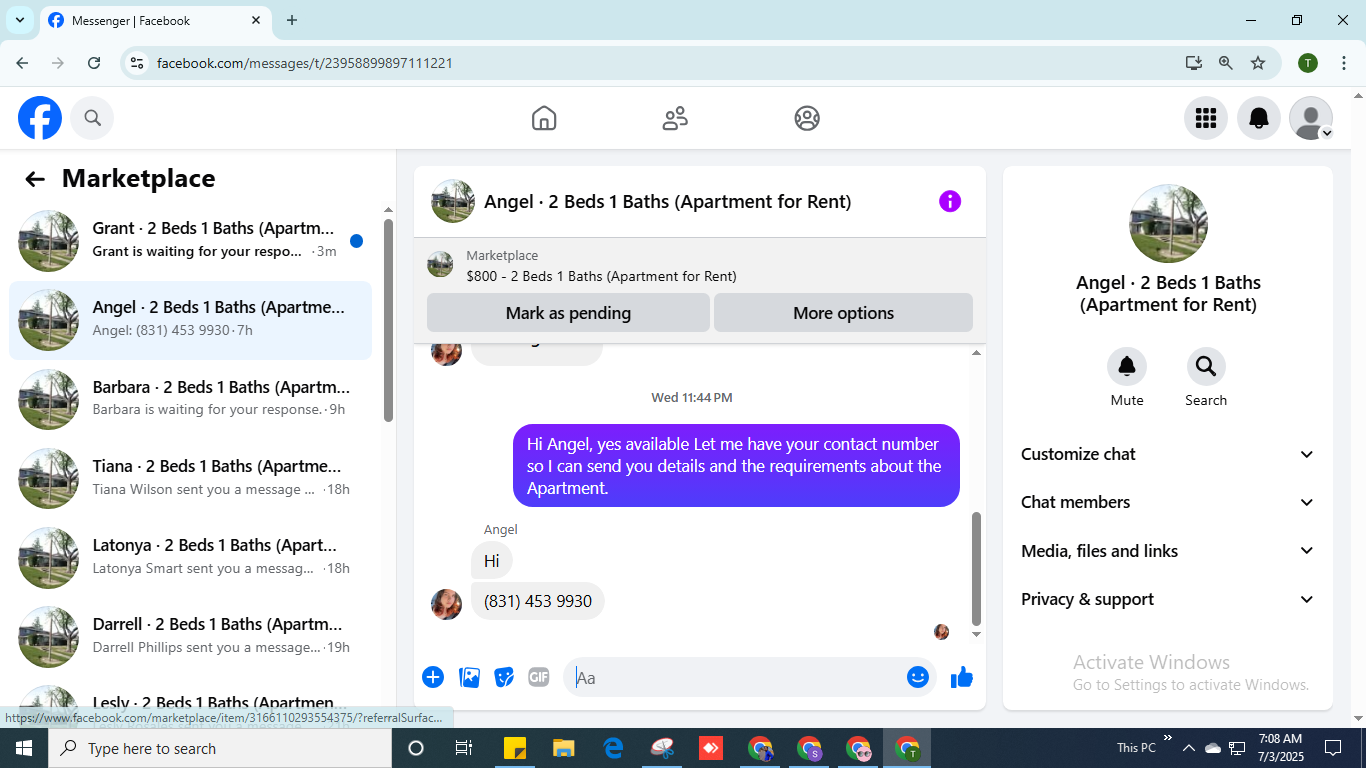Open the Friends icon in top navigation
Viewport: 1366px width, 768px height.
point(675,118)
